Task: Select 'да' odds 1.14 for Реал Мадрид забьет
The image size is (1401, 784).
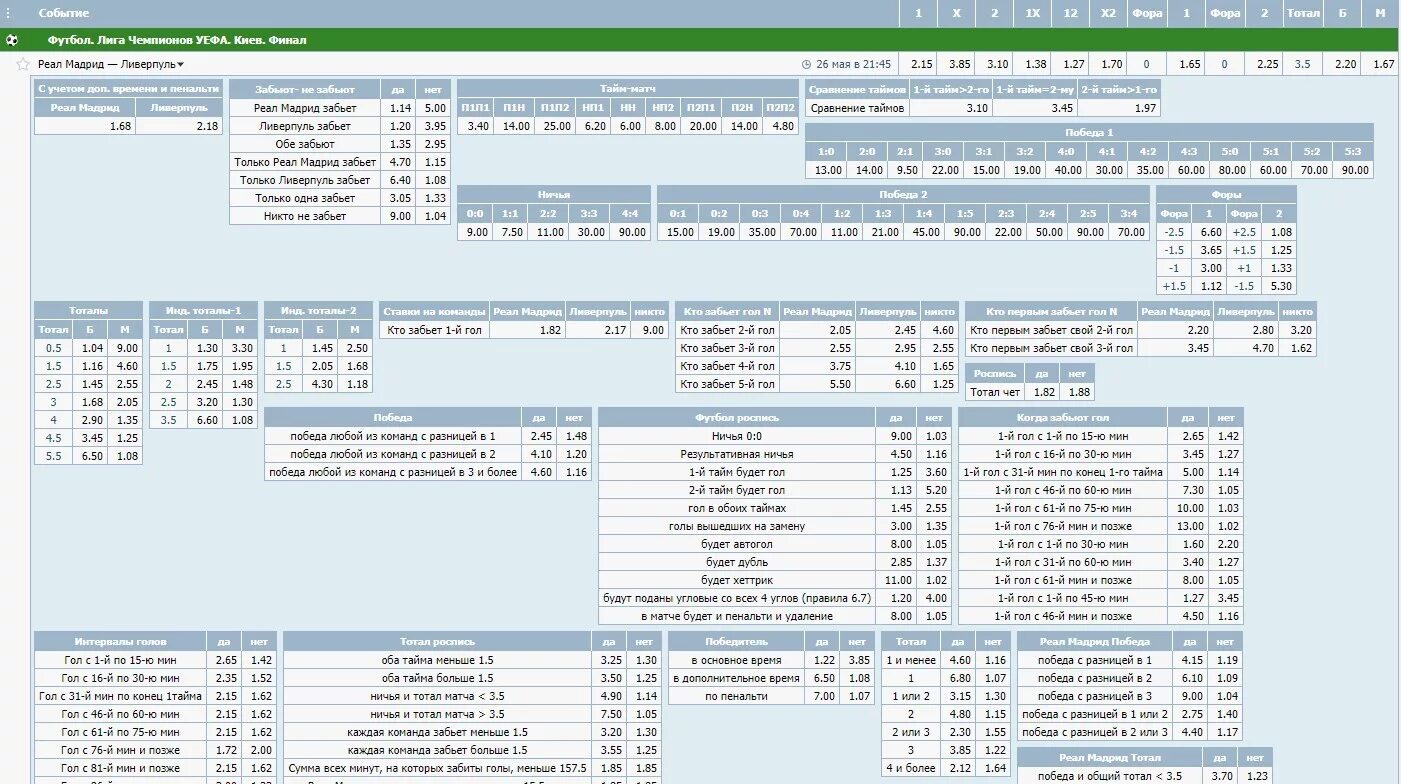Action: 400,108
